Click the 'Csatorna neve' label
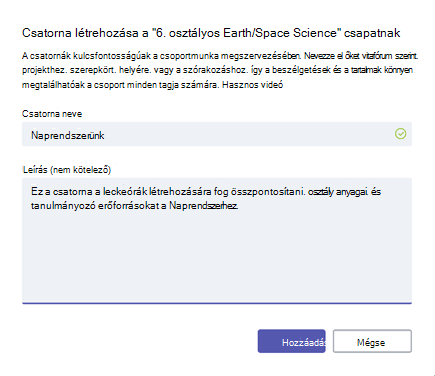435x376 pixels. 52,114
